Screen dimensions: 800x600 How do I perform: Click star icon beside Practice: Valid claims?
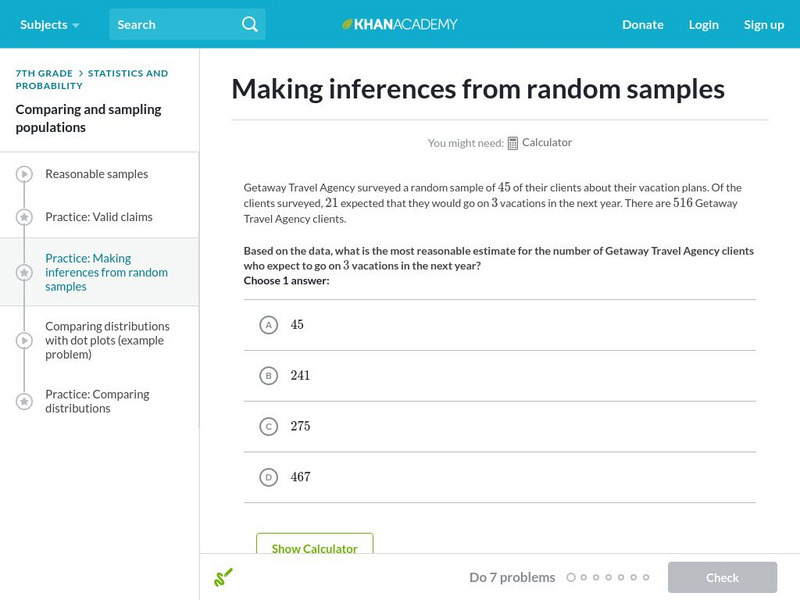[24, 217]
